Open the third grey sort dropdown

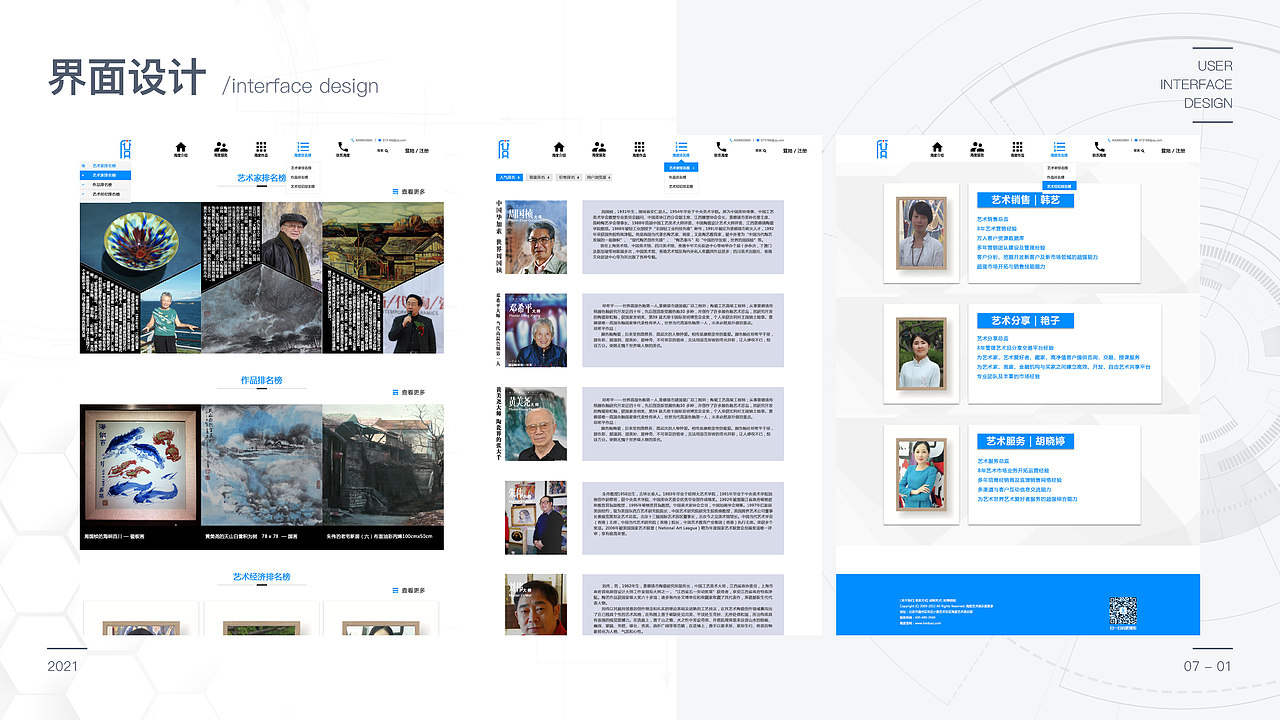[x=568, y=177]
